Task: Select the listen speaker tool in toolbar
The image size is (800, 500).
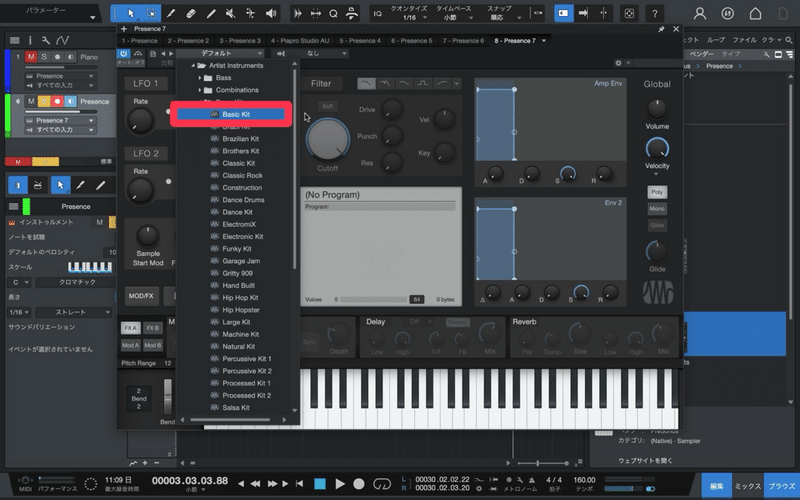Action: pyautogui.click(x=271, y=13)
